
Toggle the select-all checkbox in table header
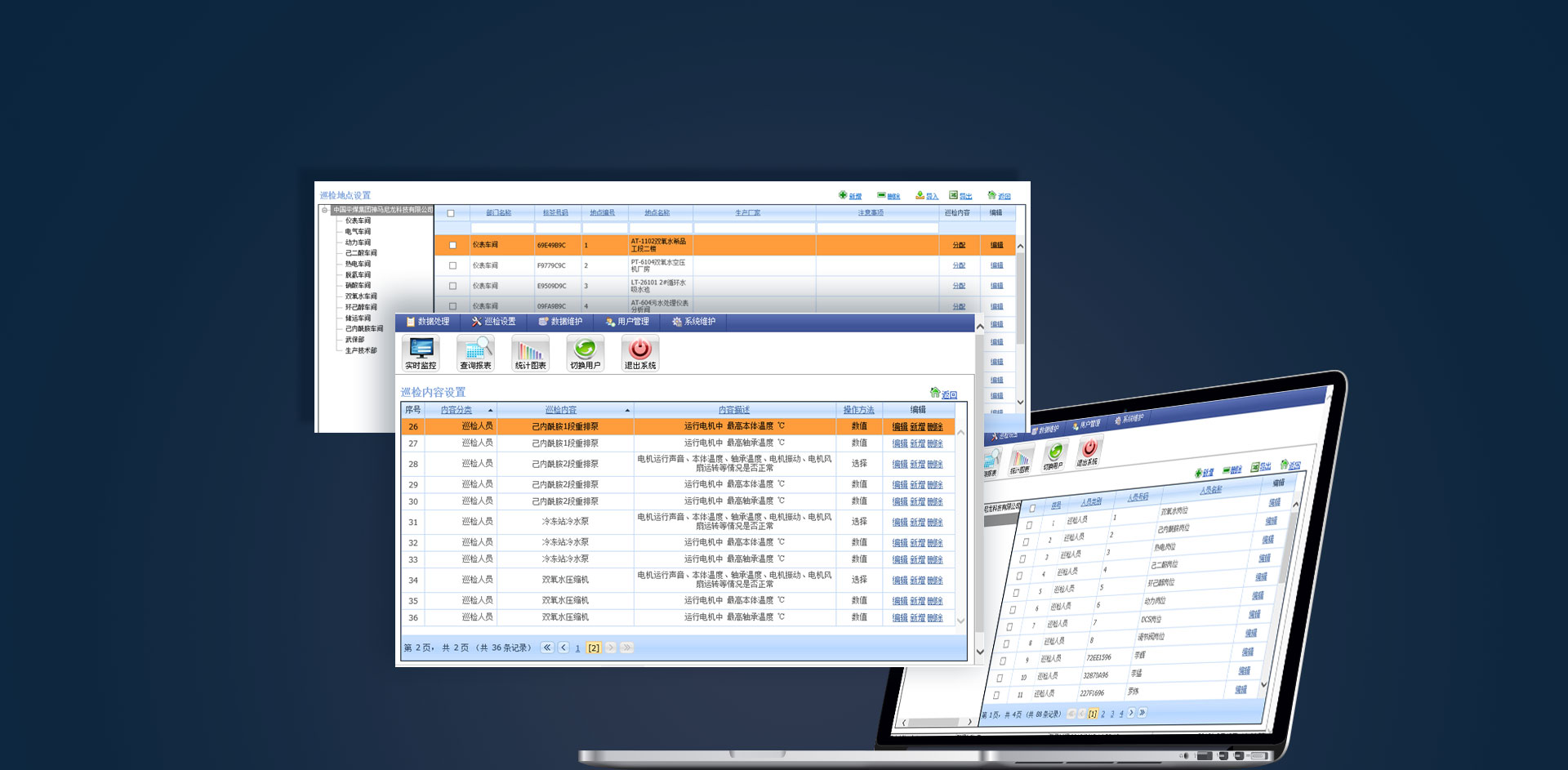(450, 213)
